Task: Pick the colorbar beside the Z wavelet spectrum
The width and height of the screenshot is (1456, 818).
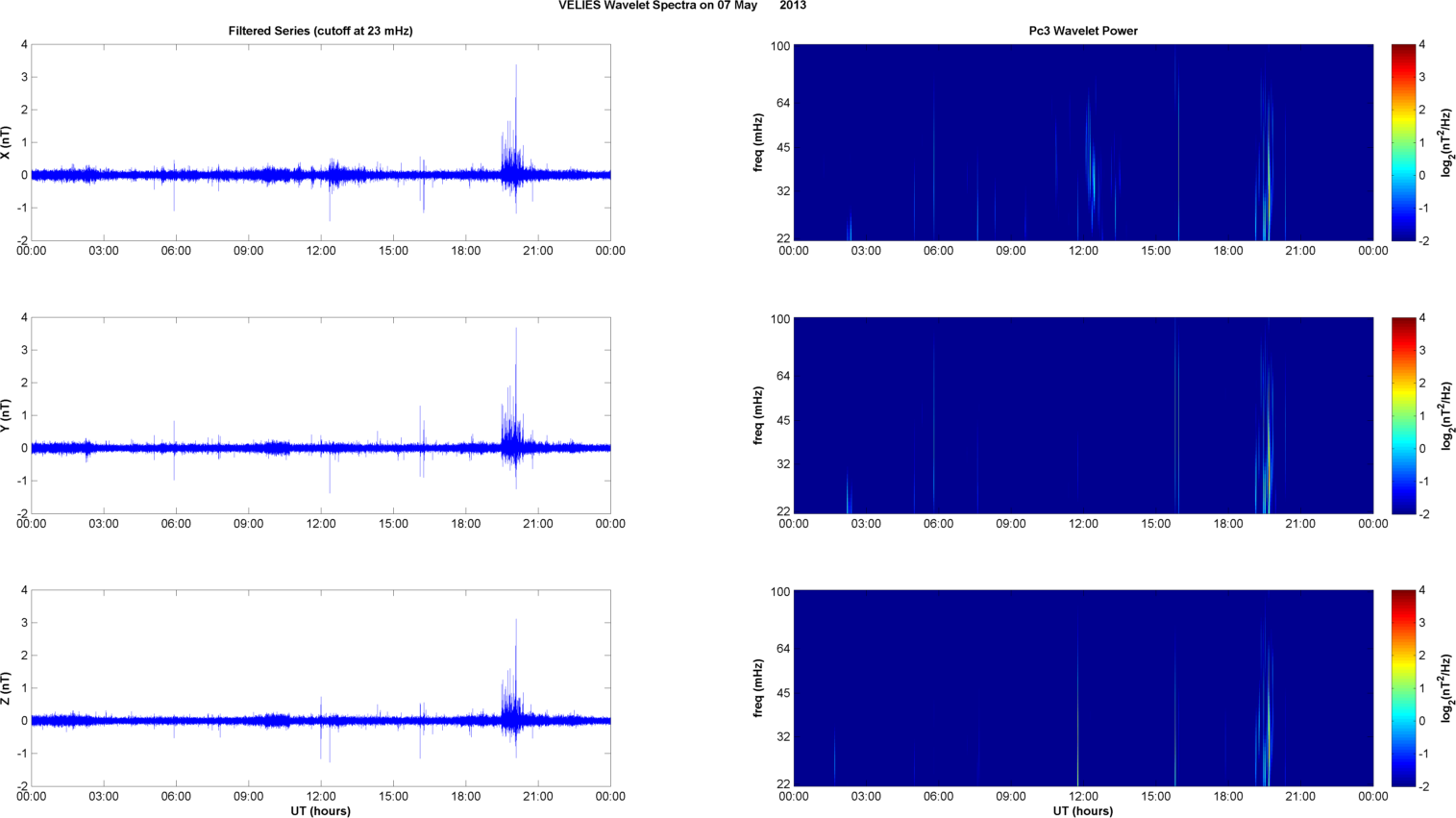Action: [1403, 688]
